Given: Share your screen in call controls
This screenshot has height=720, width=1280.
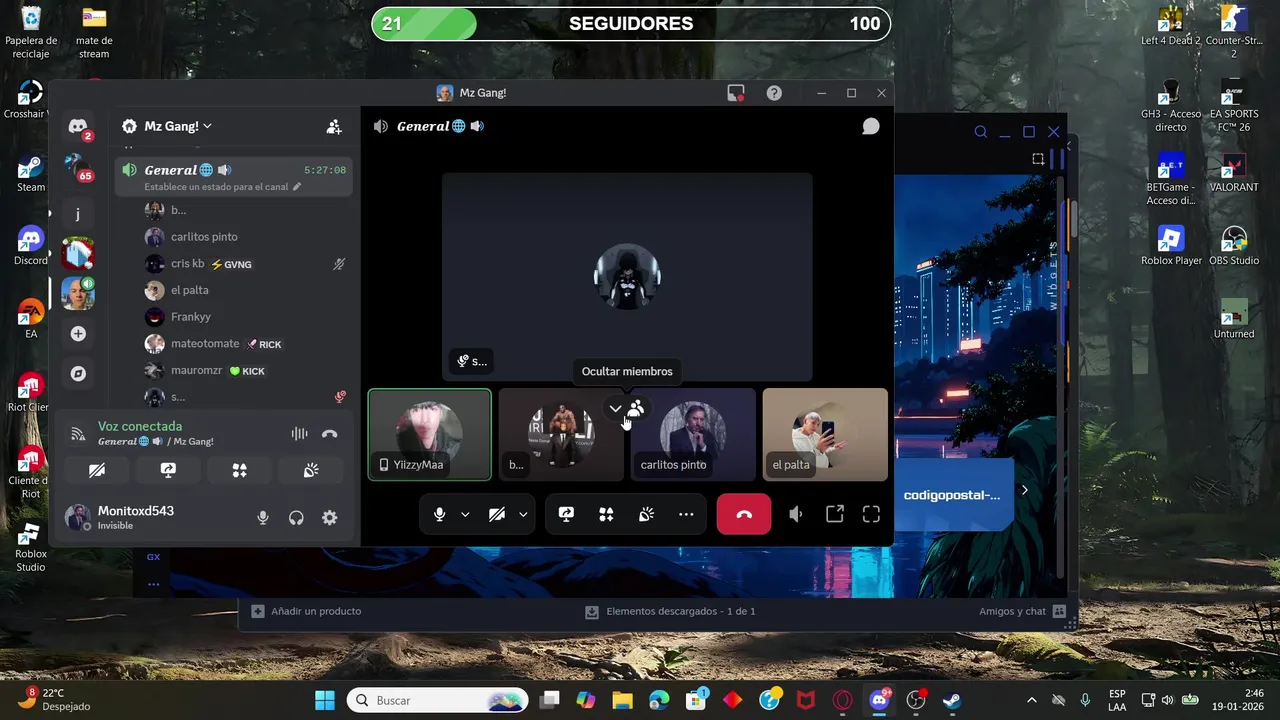Looking at the screenshot, I should click(566, 514).
